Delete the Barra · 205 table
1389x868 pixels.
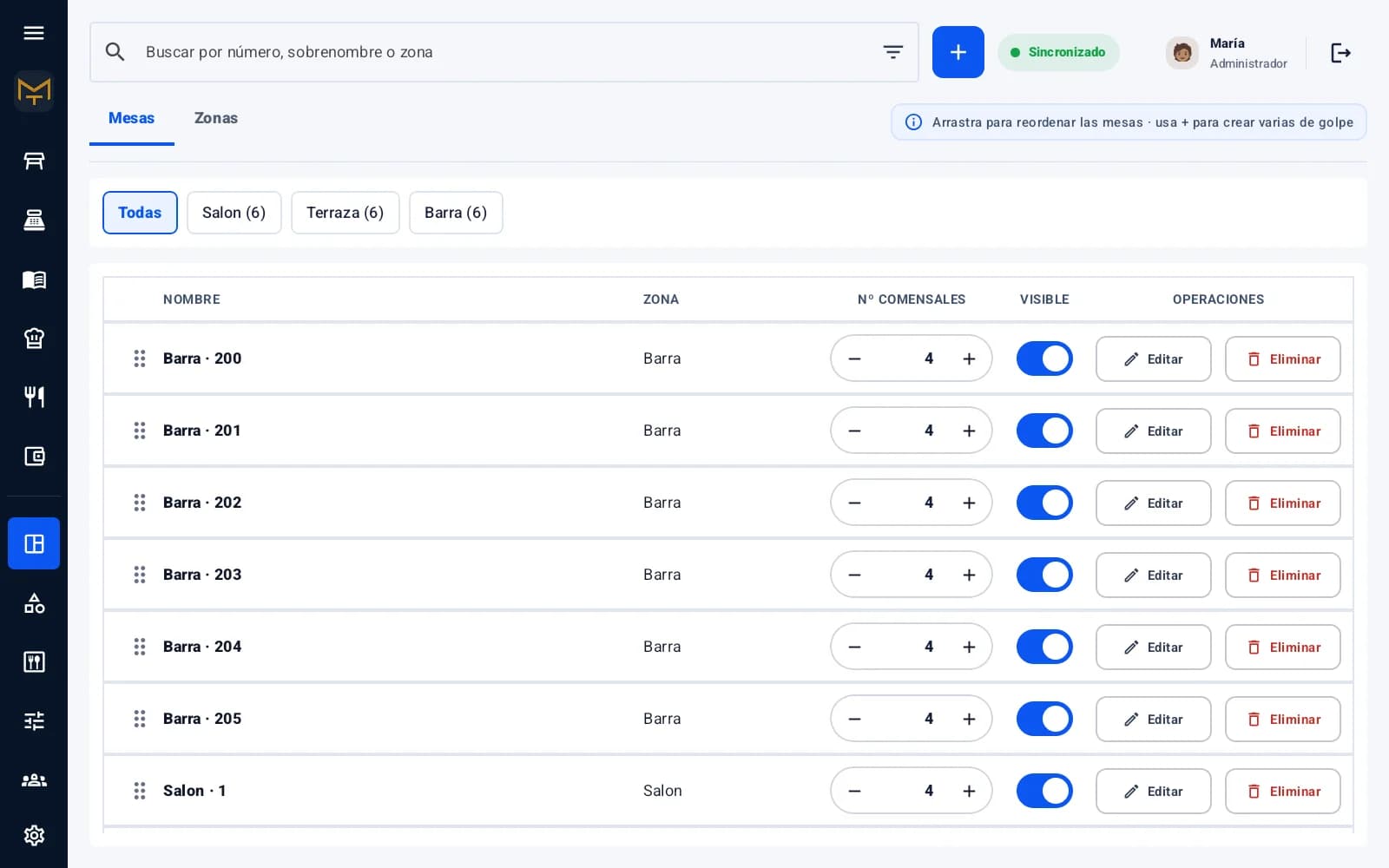[1282, 720]
